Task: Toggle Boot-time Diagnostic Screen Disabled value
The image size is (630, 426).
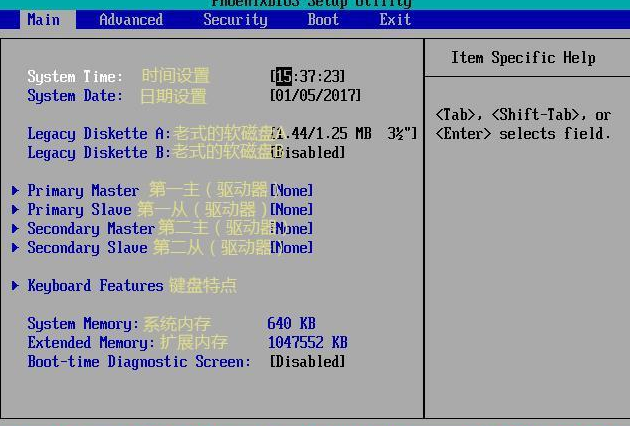Action: (307, 362)
